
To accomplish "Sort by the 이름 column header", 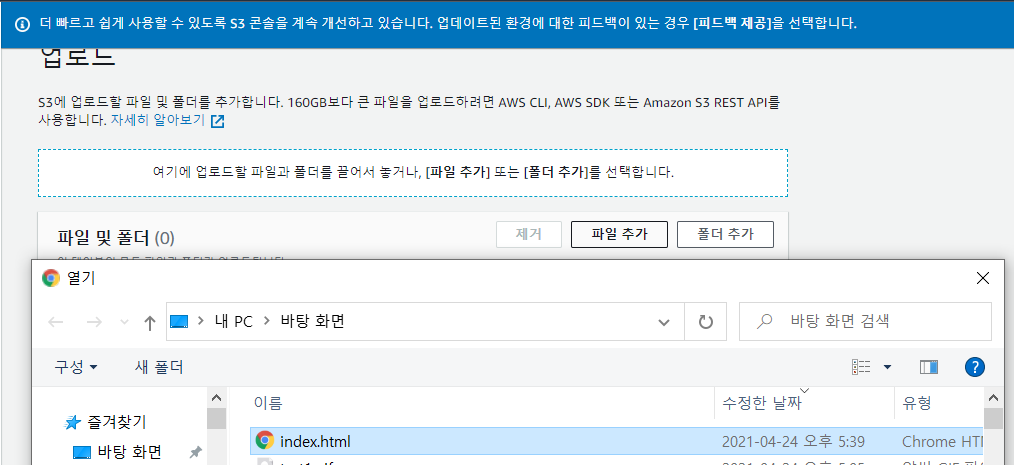I will (x=268, y=404).
